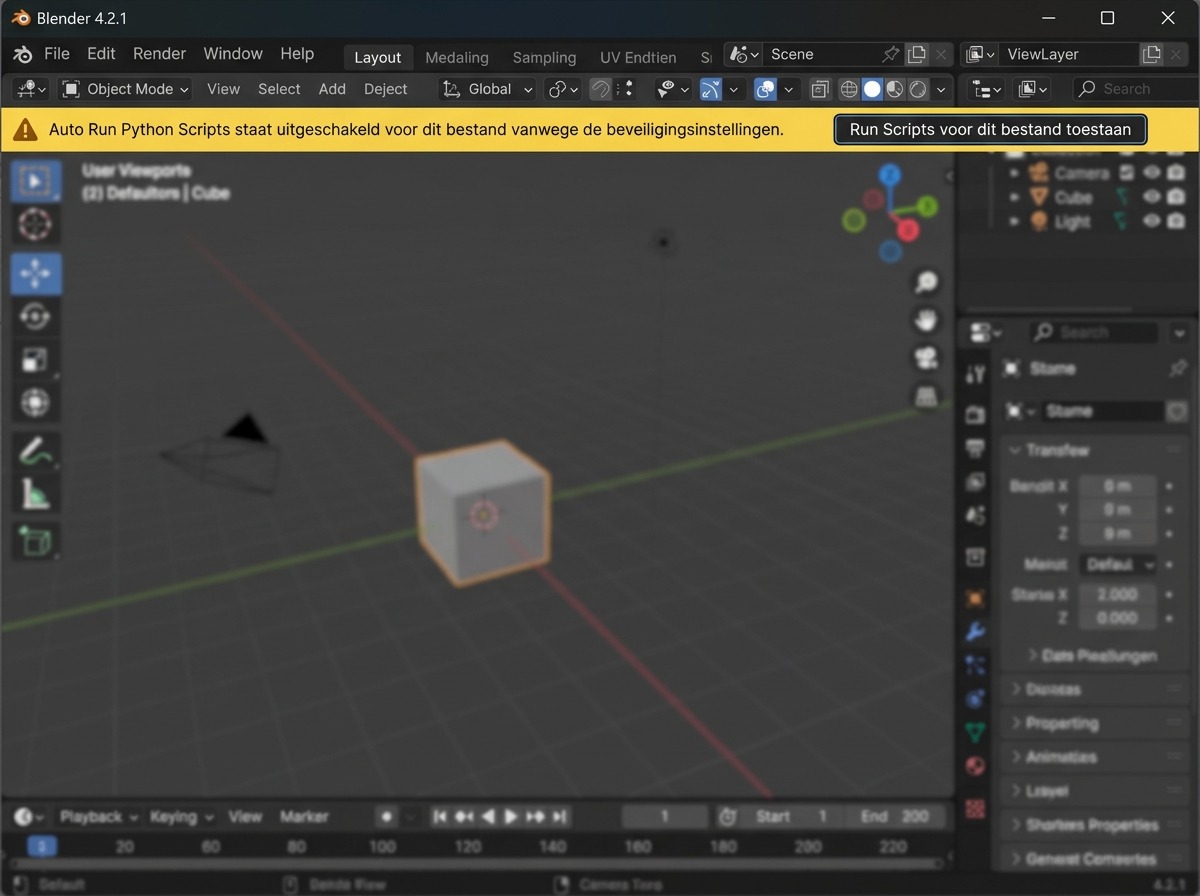1200x896 pixels.
Task: Open the Modifiers wrench properties tab
Action: (975, 632)
